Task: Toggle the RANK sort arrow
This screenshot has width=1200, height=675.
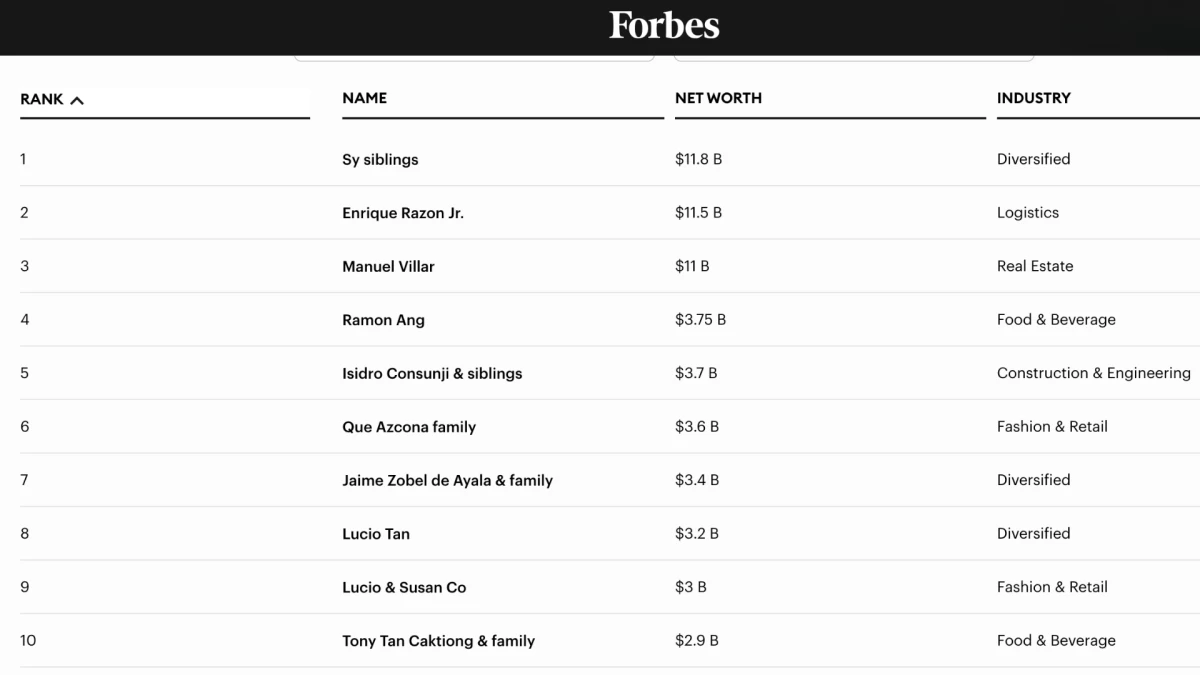Action: pyautogui.click(x=78, y=100)
